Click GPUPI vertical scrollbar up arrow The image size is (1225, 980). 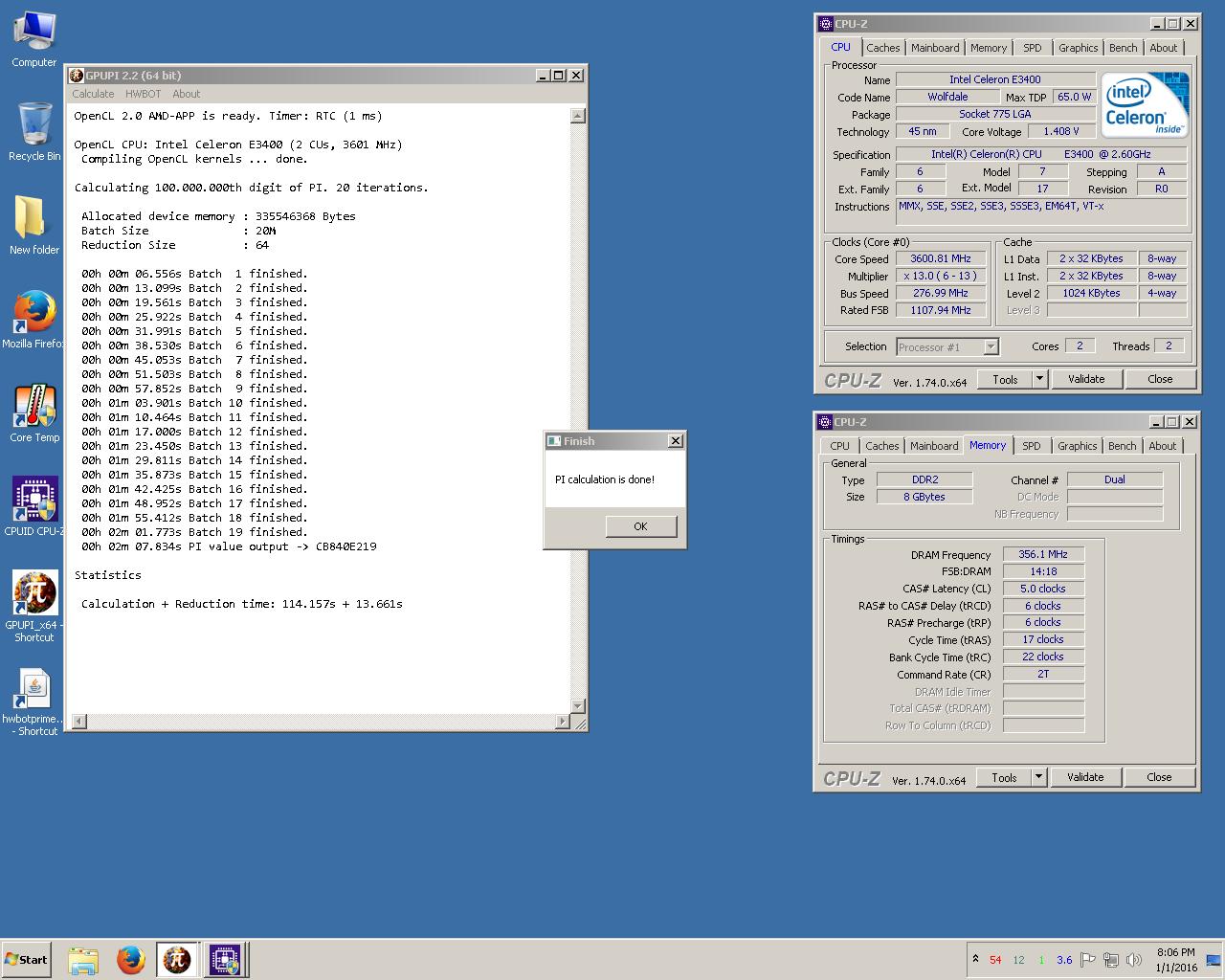click(x=577, y=116)
